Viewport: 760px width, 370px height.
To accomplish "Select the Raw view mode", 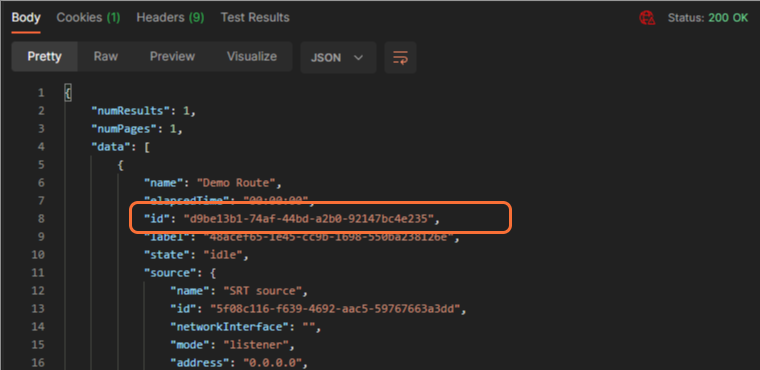I will pyautogui.click(x=106, y=57).
